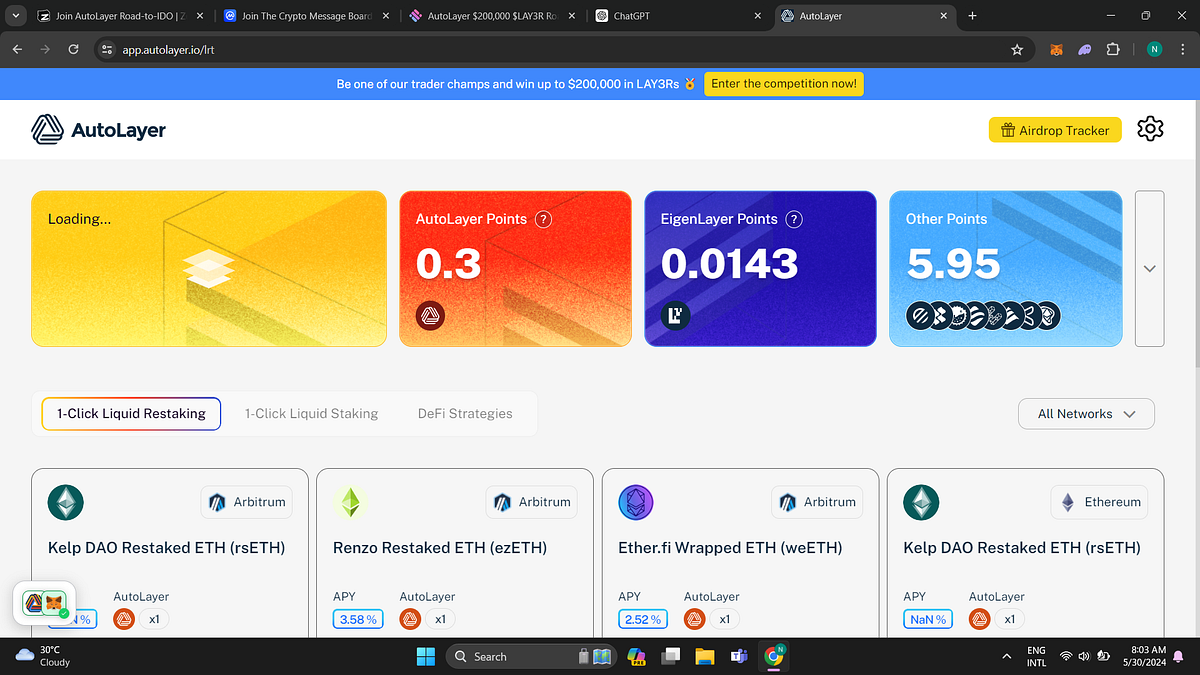Click the AutoLayer token icon on the Points card
This screenshot has height=675, width=1200.
coord(430,315)
